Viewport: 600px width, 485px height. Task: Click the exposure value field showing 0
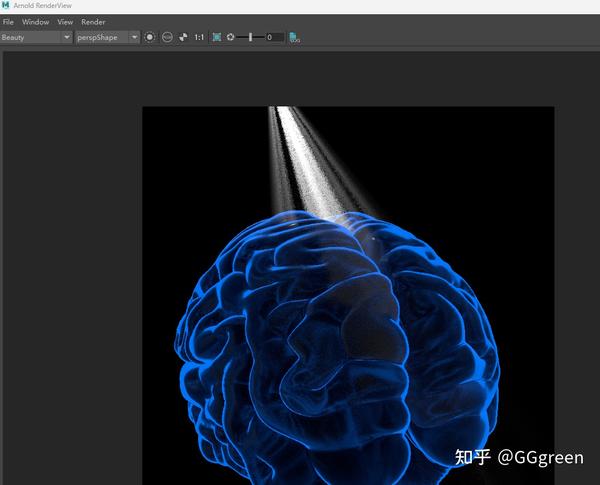coord(275,37)
